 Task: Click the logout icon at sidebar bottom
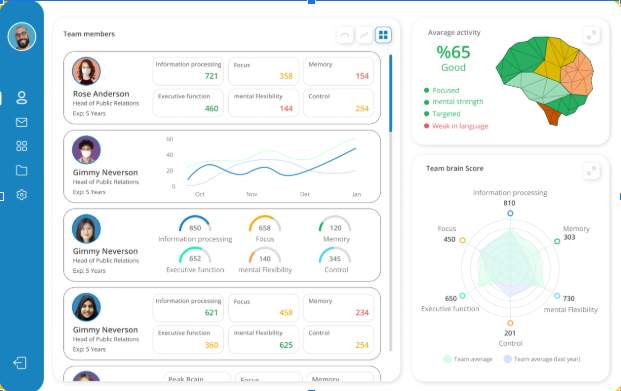[x=20, y=363]
